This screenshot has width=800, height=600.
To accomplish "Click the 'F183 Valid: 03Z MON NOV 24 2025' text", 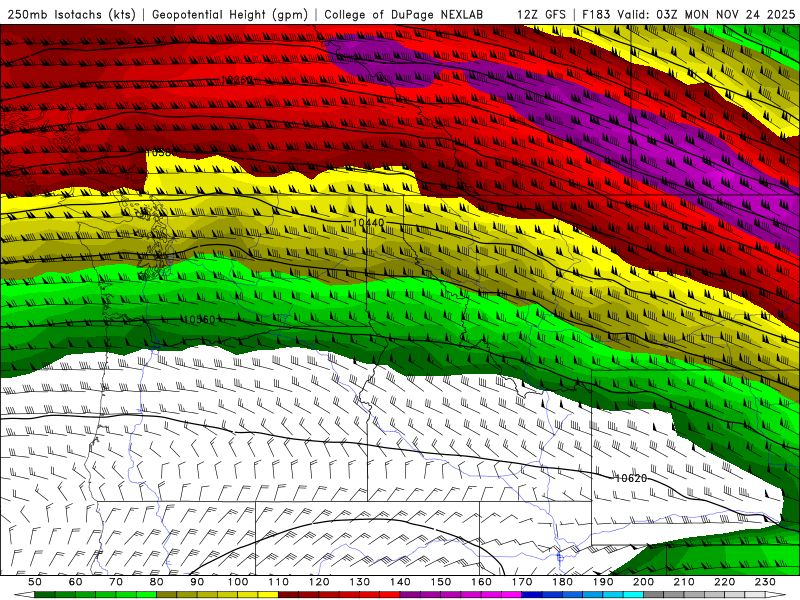I will [688, 15].
